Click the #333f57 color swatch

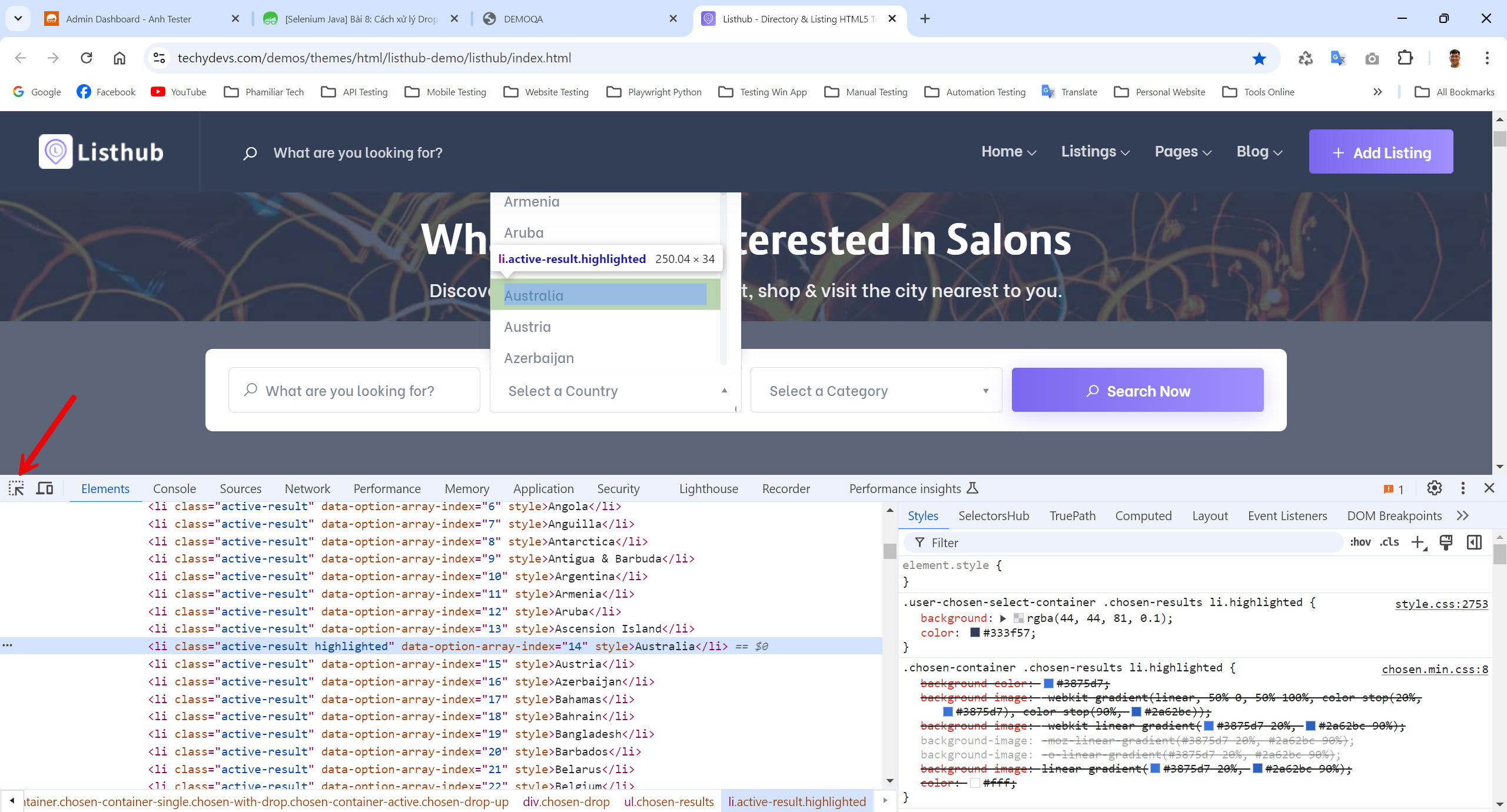tap(974, 633)
